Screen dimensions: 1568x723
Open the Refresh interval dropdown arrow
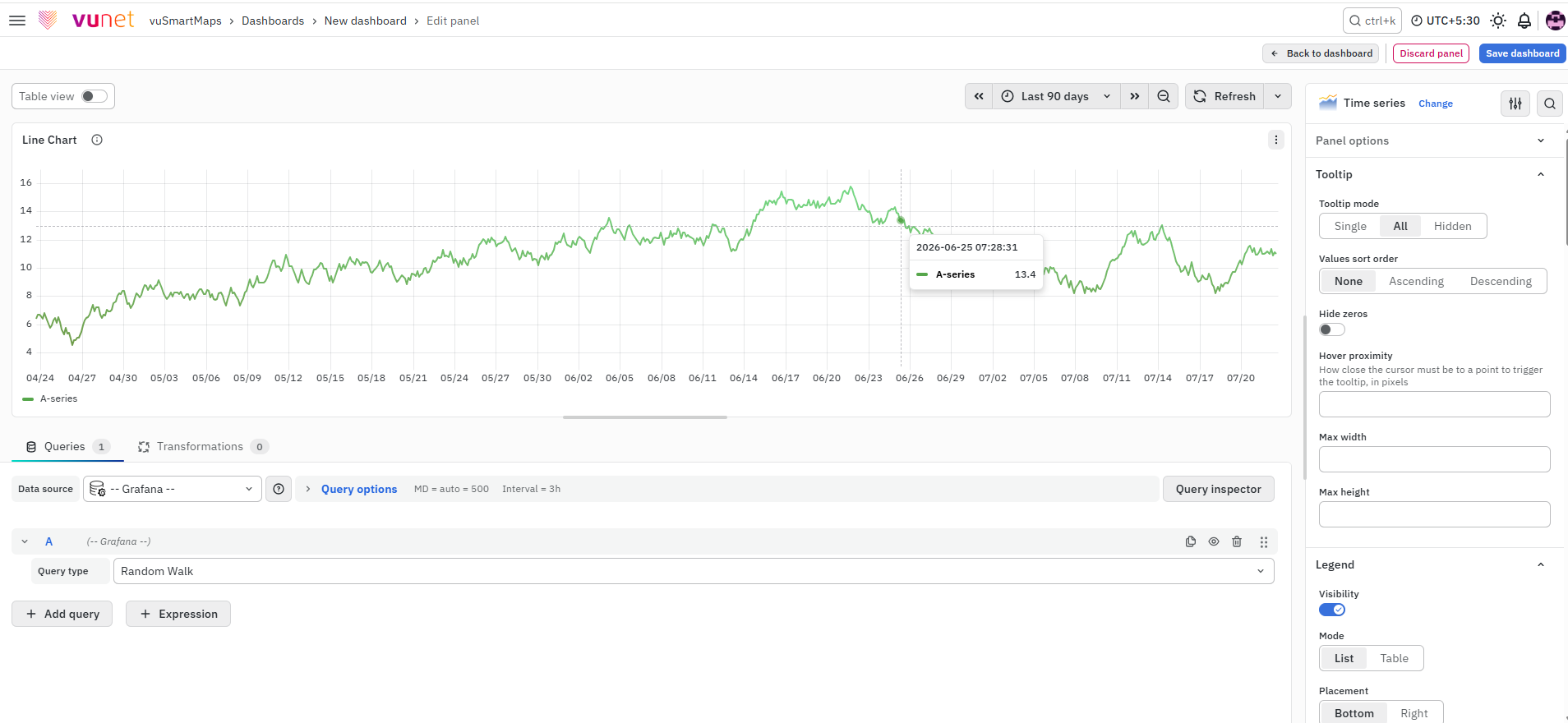1278,96
